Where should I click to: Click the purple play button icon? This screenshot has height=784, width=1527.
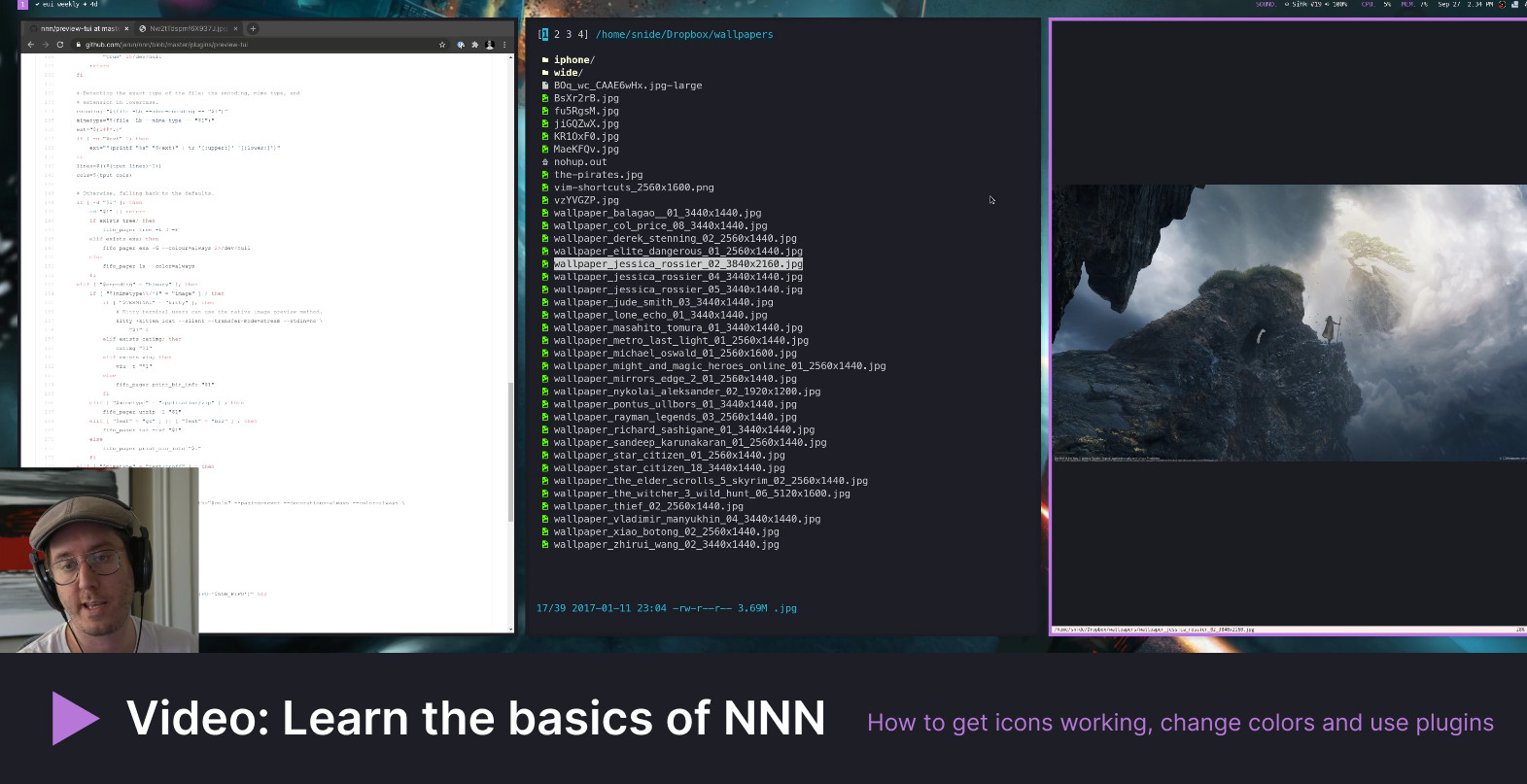point(74,718)
